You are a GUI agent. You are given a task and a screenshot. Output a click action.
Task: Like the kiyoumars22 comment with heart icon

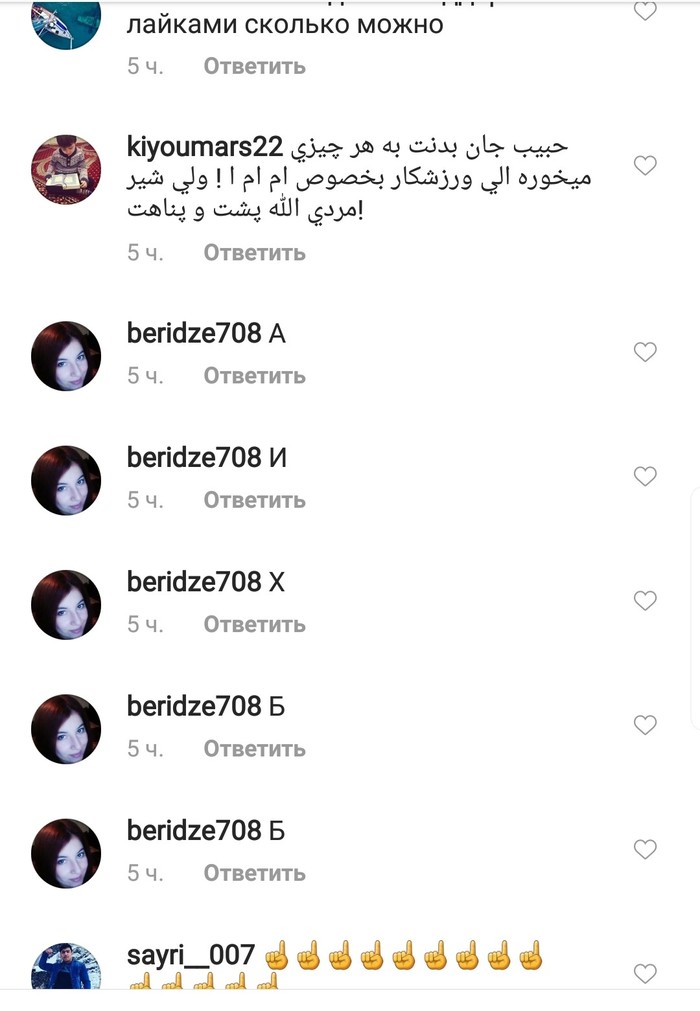coord(645,166)
